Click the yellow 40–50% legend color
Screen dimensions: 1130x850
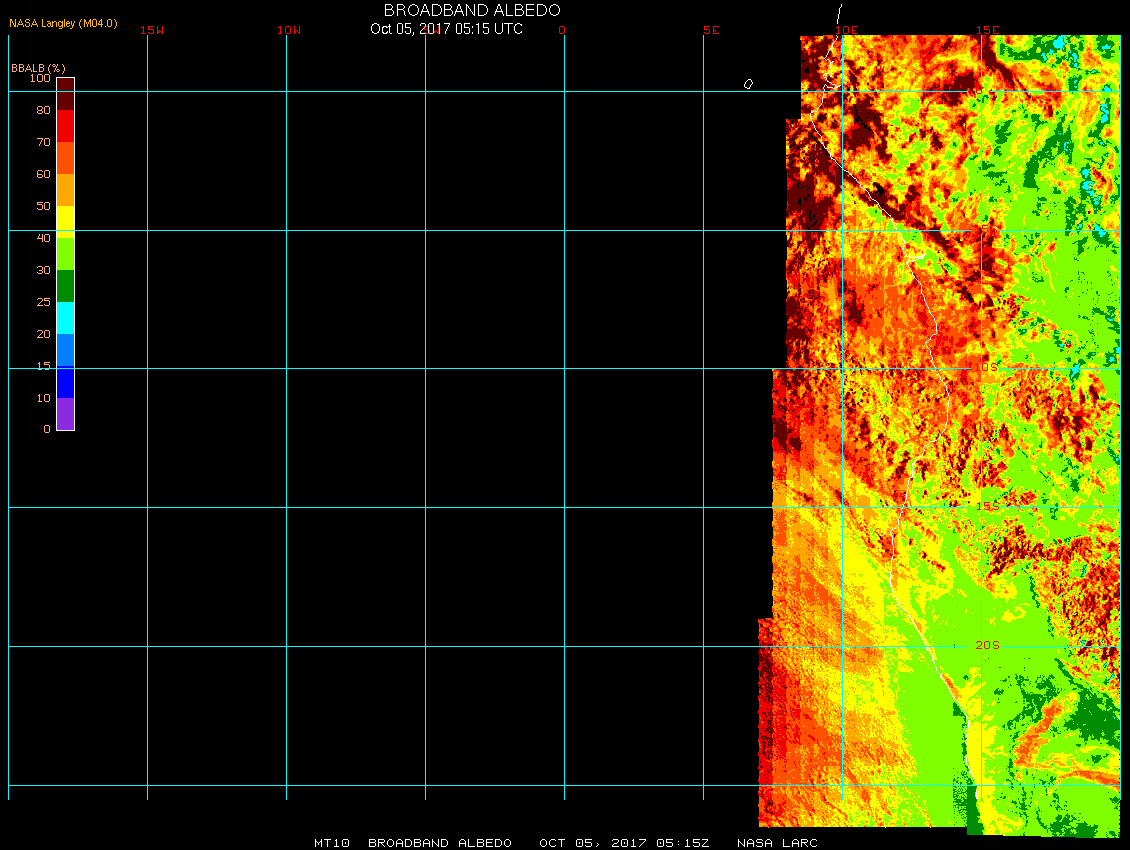(66, 222)
